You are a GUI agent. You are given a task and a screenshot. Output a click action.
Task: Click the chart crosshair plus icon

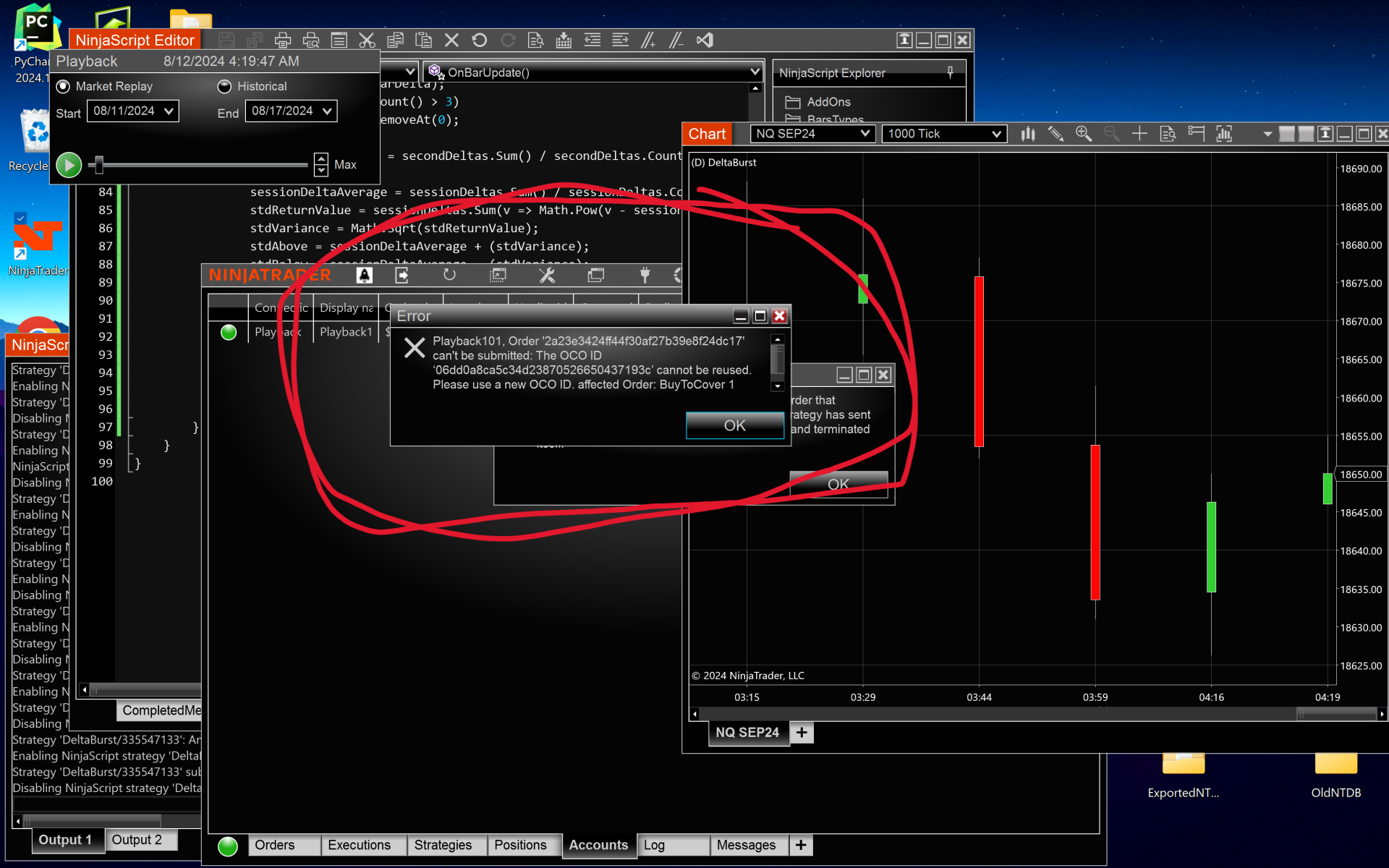pyautogui.click(x=1139, y=134)
